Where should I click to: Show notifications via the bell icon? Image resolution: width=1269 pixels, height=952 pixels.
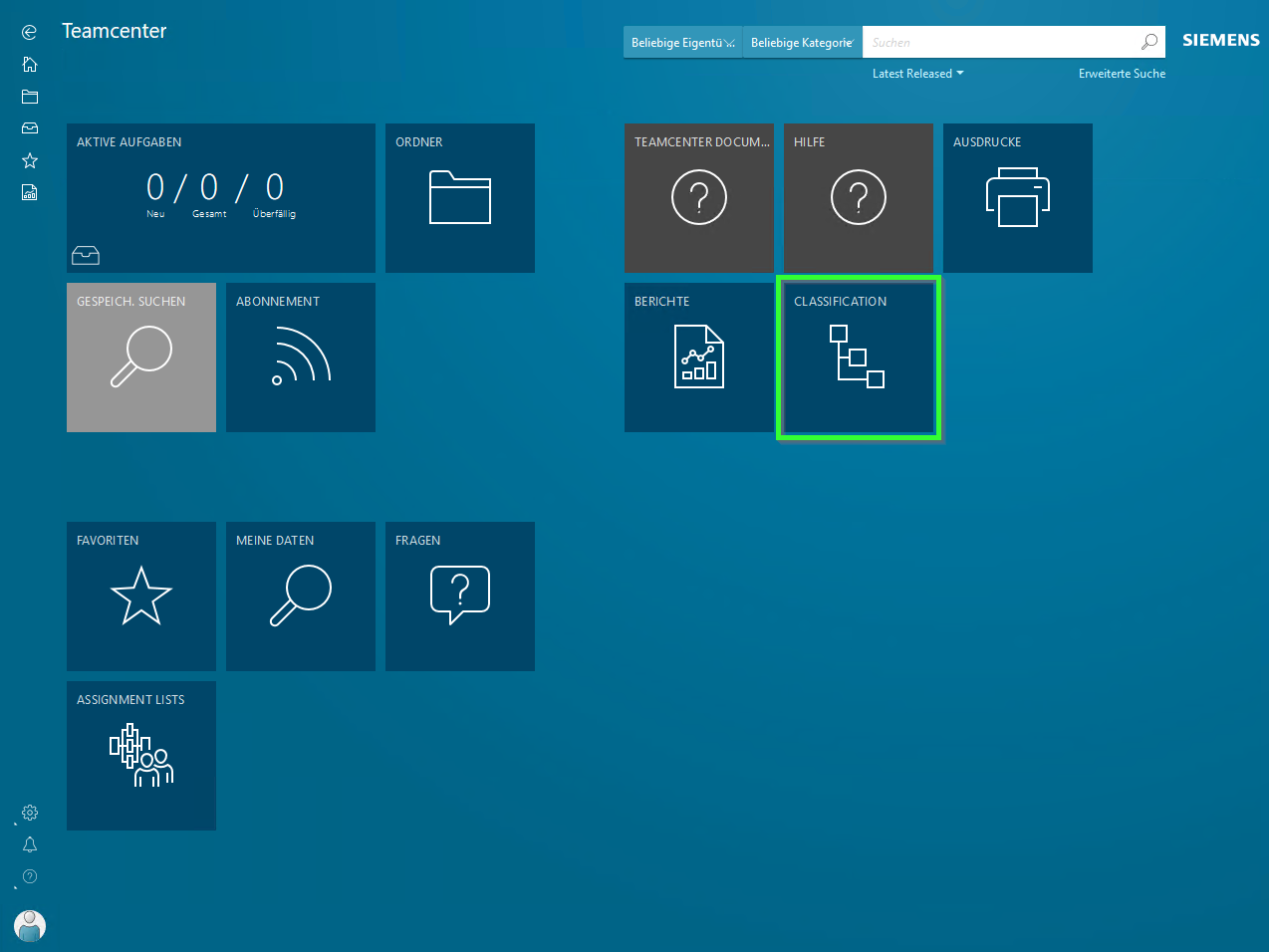[30, 844]
